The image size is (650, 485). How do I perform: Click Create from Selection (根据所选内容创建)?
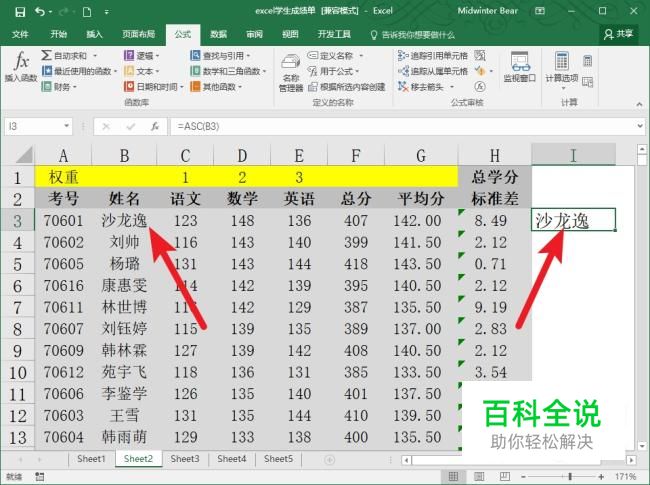pyautogui.click(x=347, y=87)
